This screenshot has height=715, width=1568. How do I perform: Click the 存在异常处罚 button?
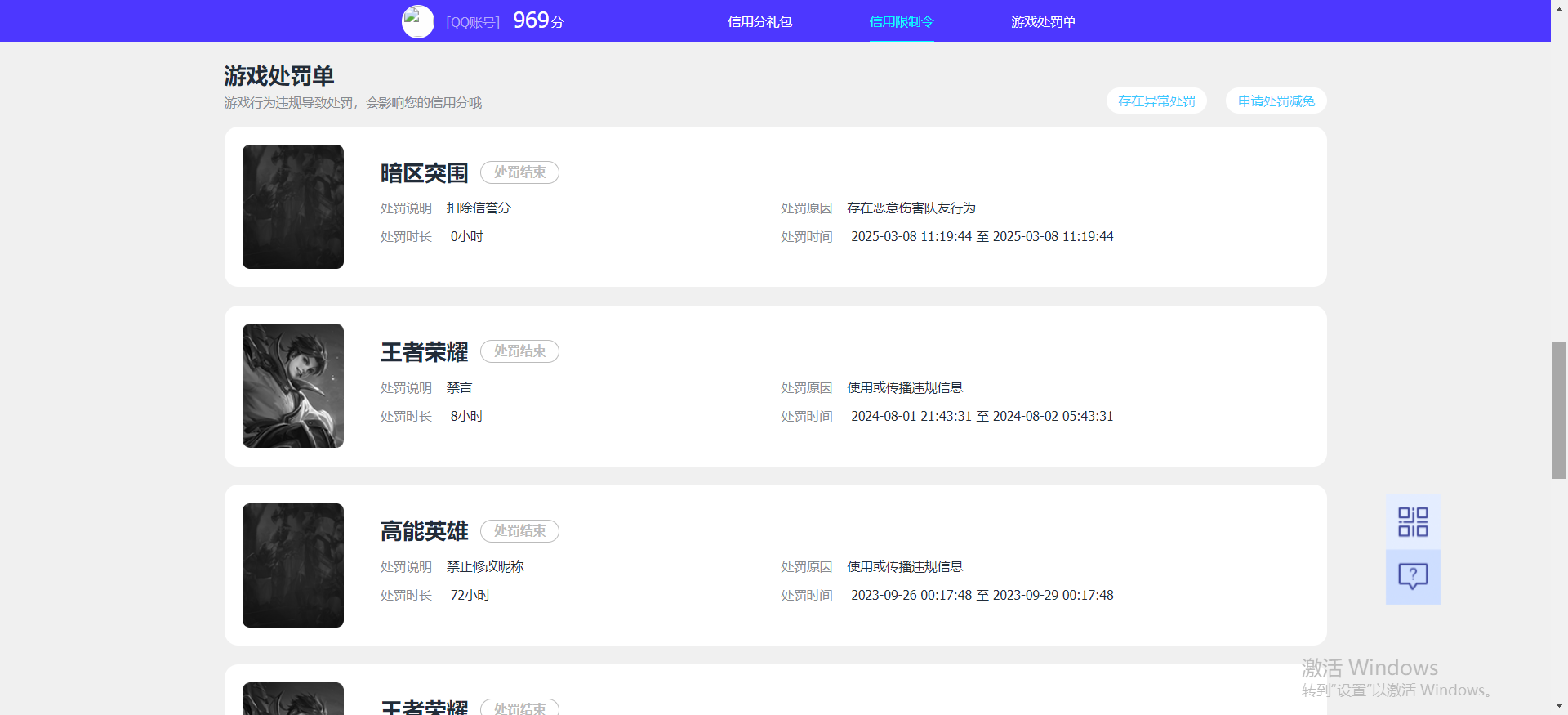(1156, 101)
